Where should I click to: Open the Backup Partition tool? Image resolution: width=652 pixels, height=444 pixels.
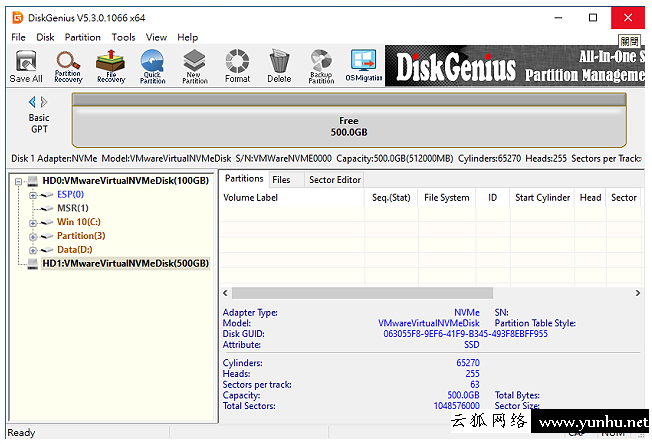321,67
